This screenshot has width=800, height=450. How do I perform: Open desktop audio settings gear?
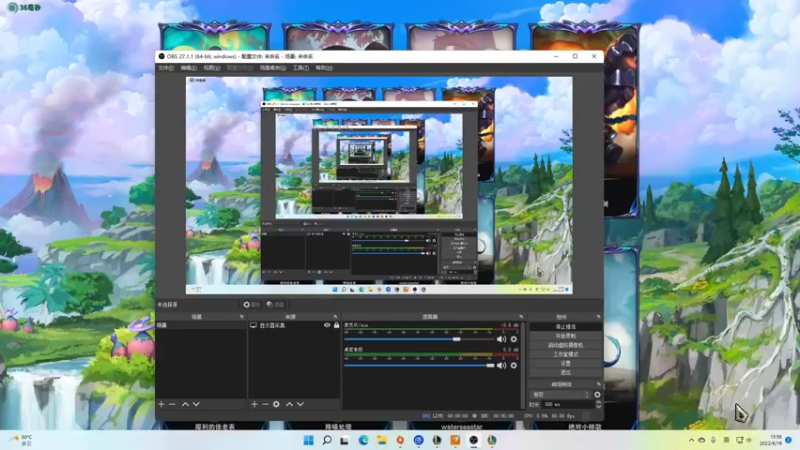tap(514, 365)
